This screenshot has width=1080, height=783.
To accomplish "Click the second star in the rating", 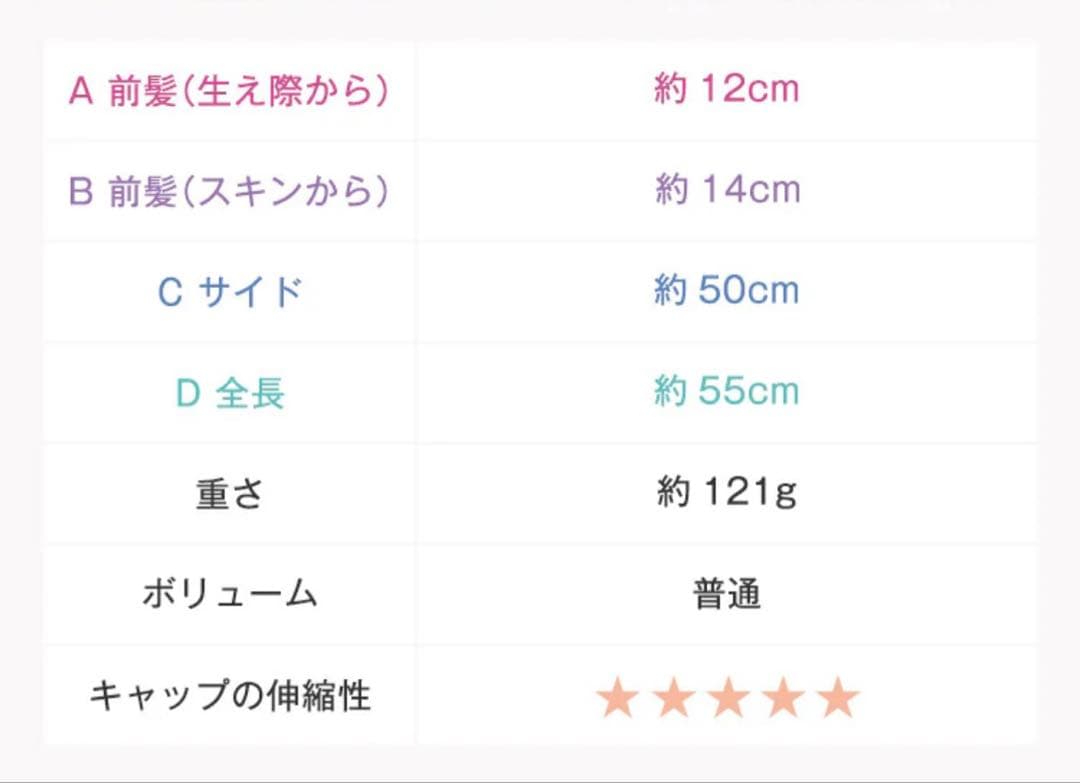I will 673,698.
